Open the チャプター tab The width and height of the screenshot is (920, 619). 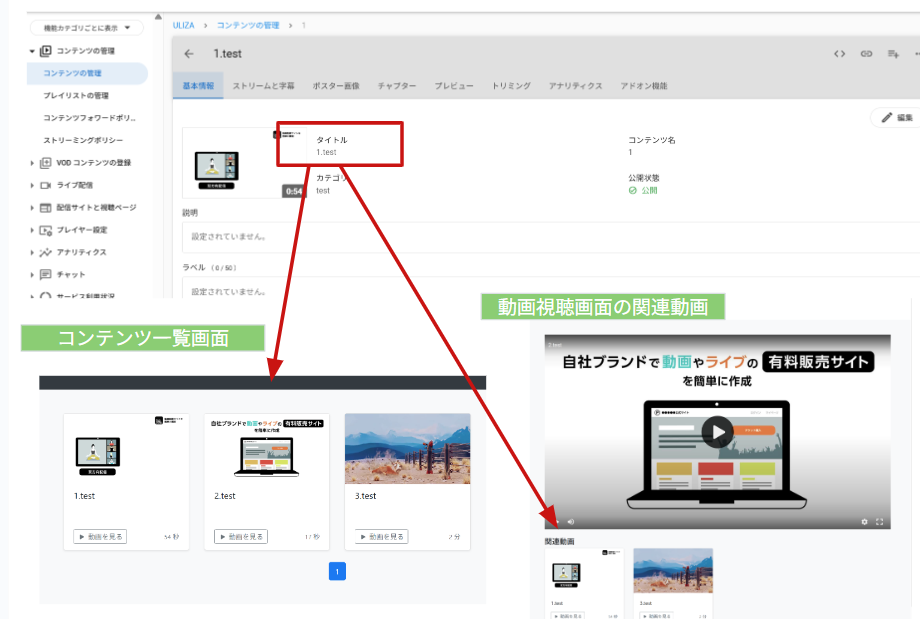click(x=398, y=86)
